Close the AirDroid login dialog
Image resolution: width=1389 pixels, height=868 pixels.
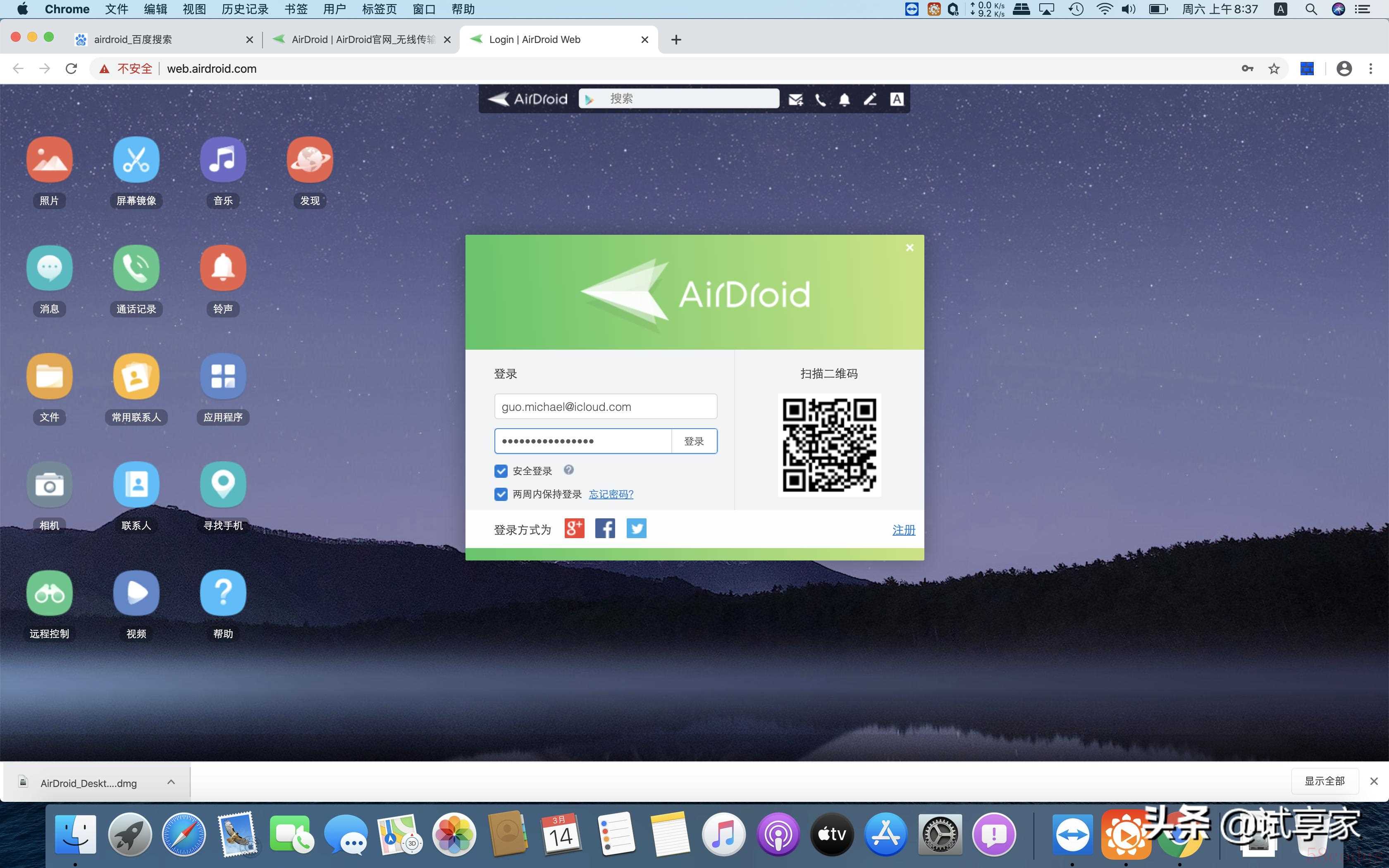(909, 248)
